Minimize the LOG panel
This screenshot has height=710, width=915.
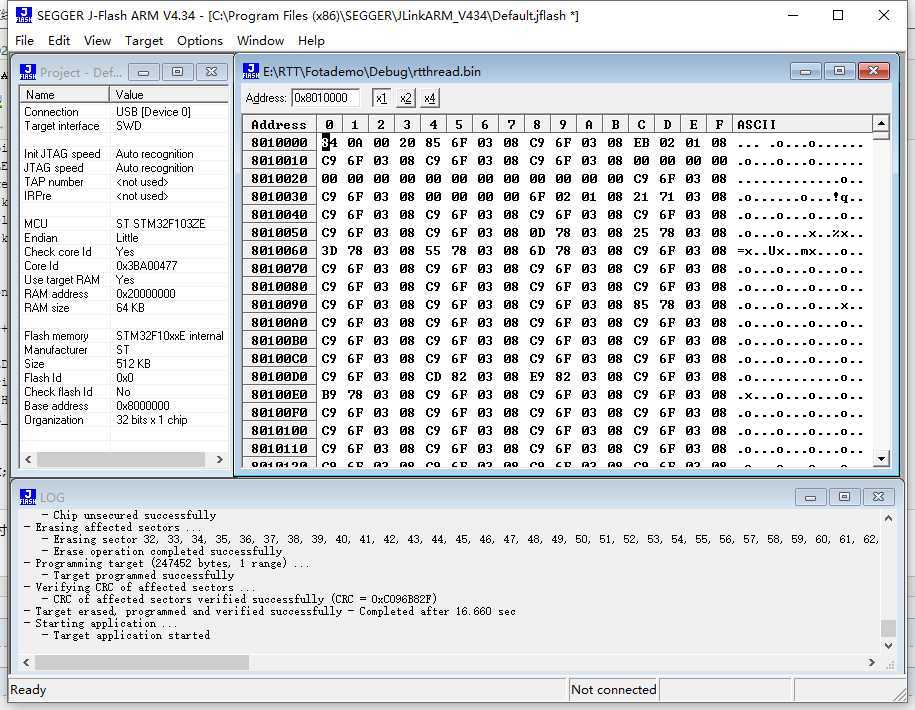pyautogui.click(x=811, y=497)
